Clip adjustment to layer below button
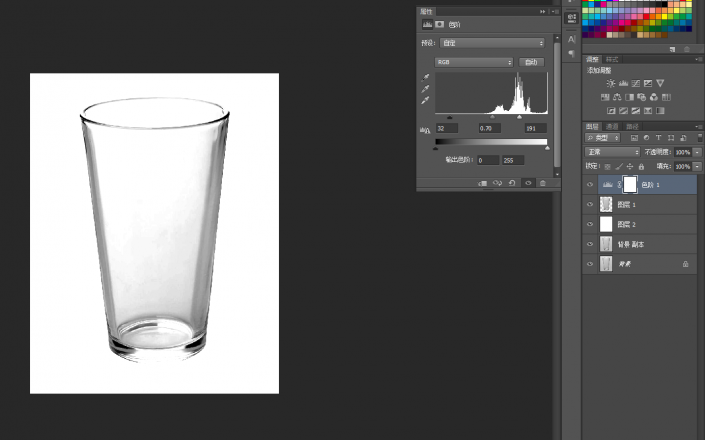 click(x=482, y=183)
